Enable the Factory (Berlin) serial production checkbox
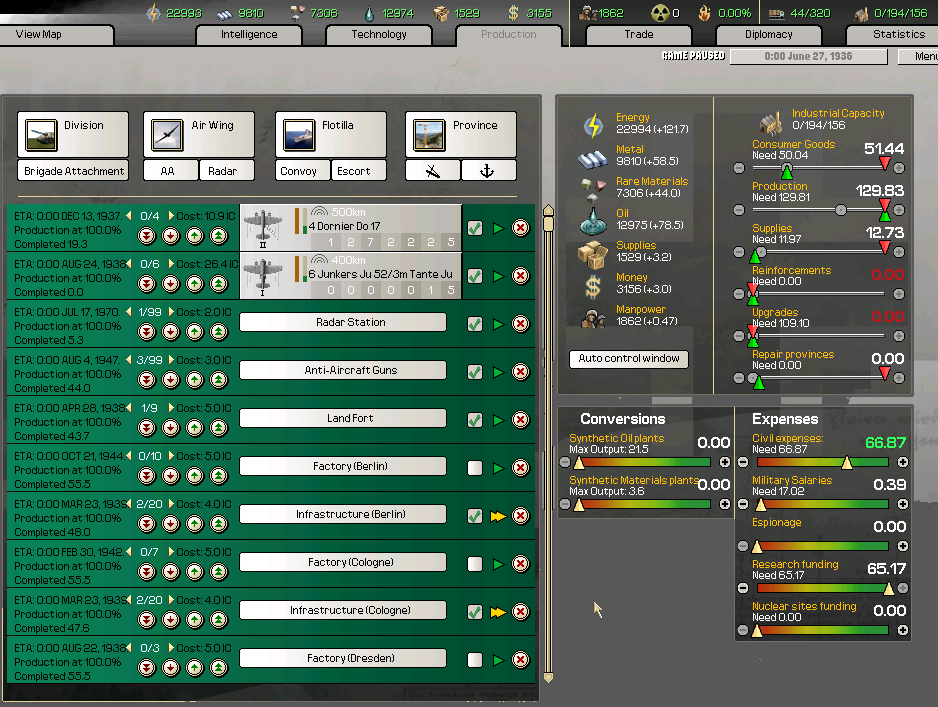The image size is (938, 707). click(x=475, y=468)
